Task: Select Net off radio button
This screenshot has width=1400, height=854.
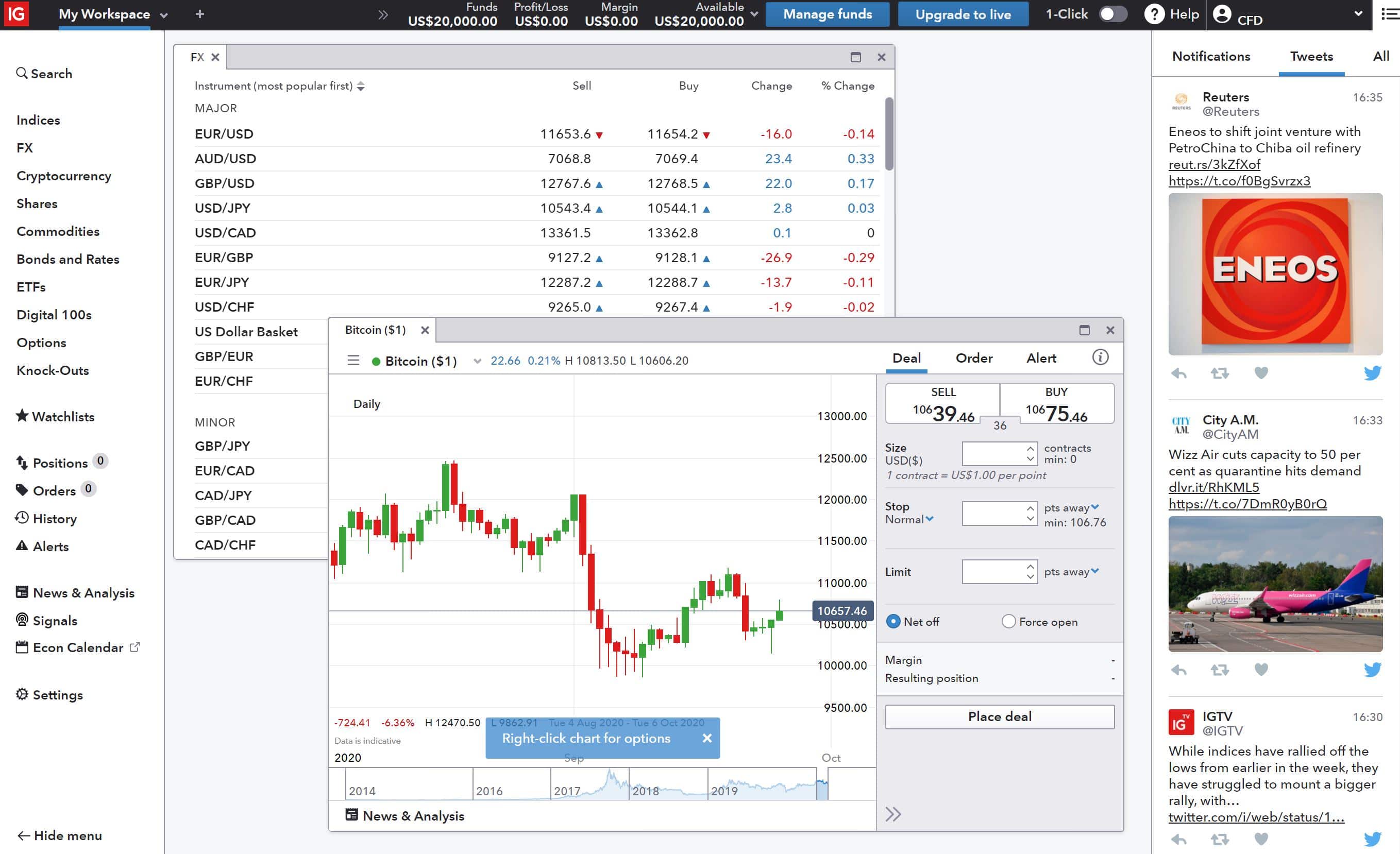Action: pyautogui.click(x=892, y=621)
